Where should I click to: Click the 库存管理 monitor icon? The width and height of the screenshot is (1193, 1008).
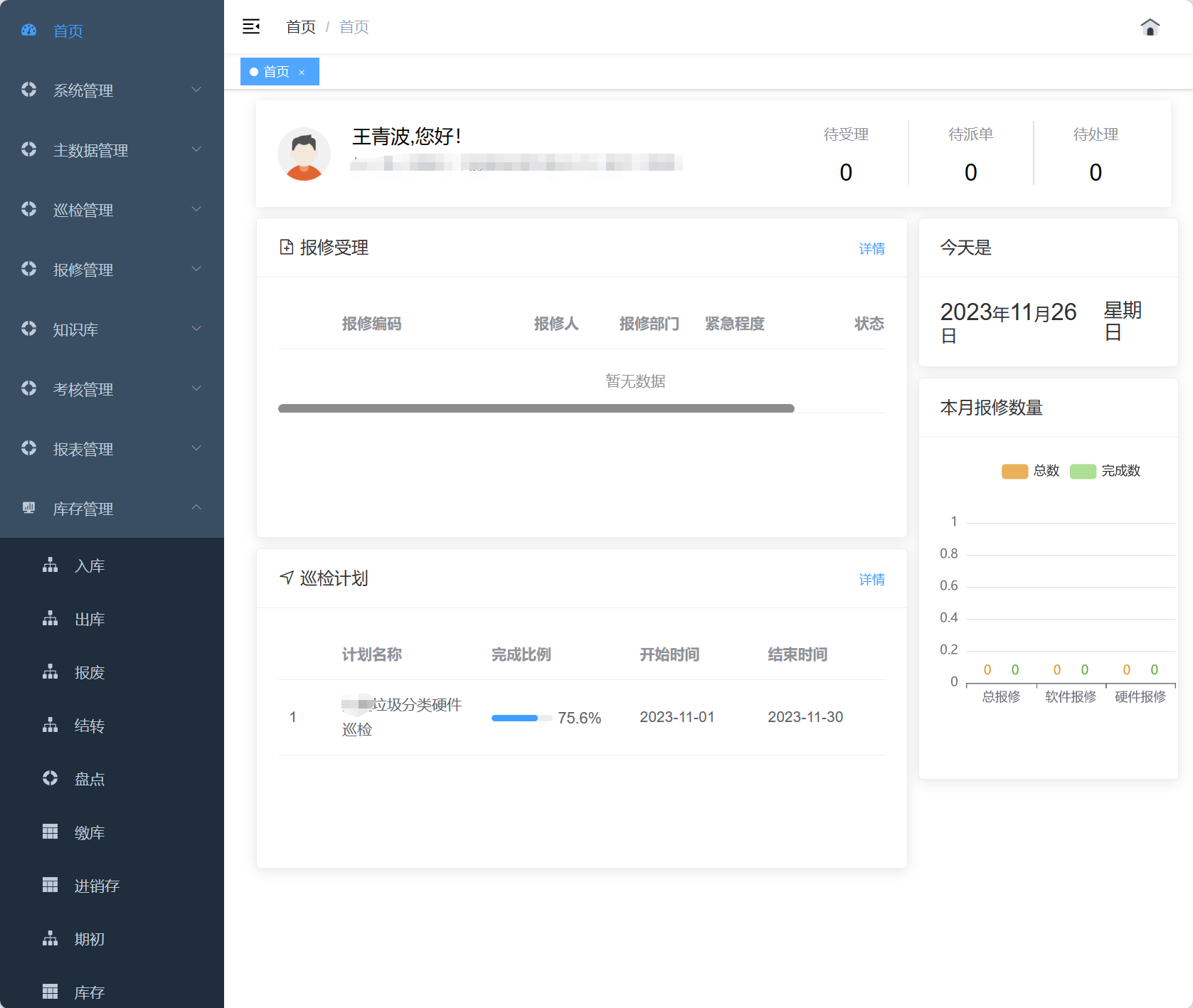coord(28,508)
